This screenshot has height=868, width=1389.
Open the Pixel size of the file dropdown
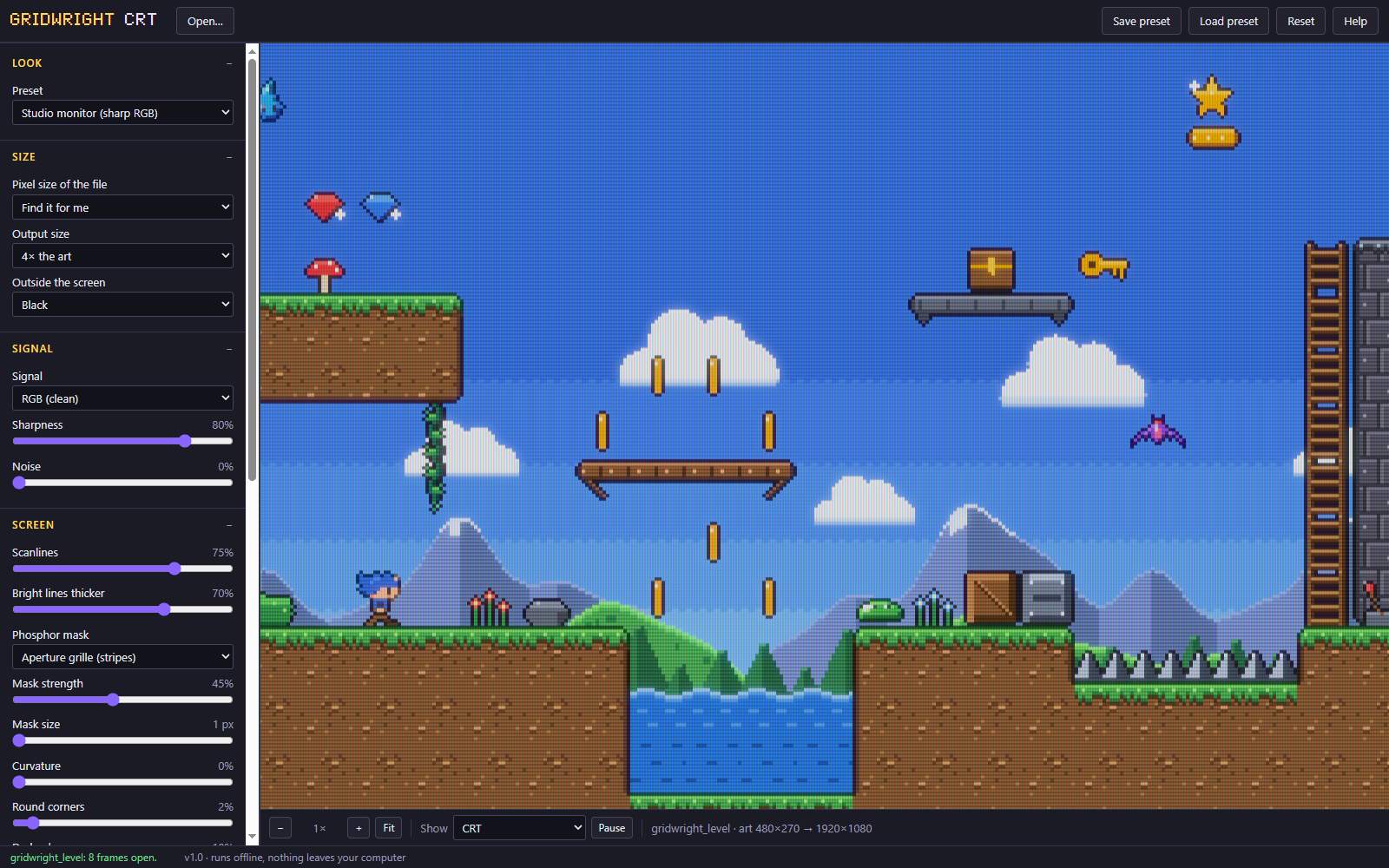point(122,207)
